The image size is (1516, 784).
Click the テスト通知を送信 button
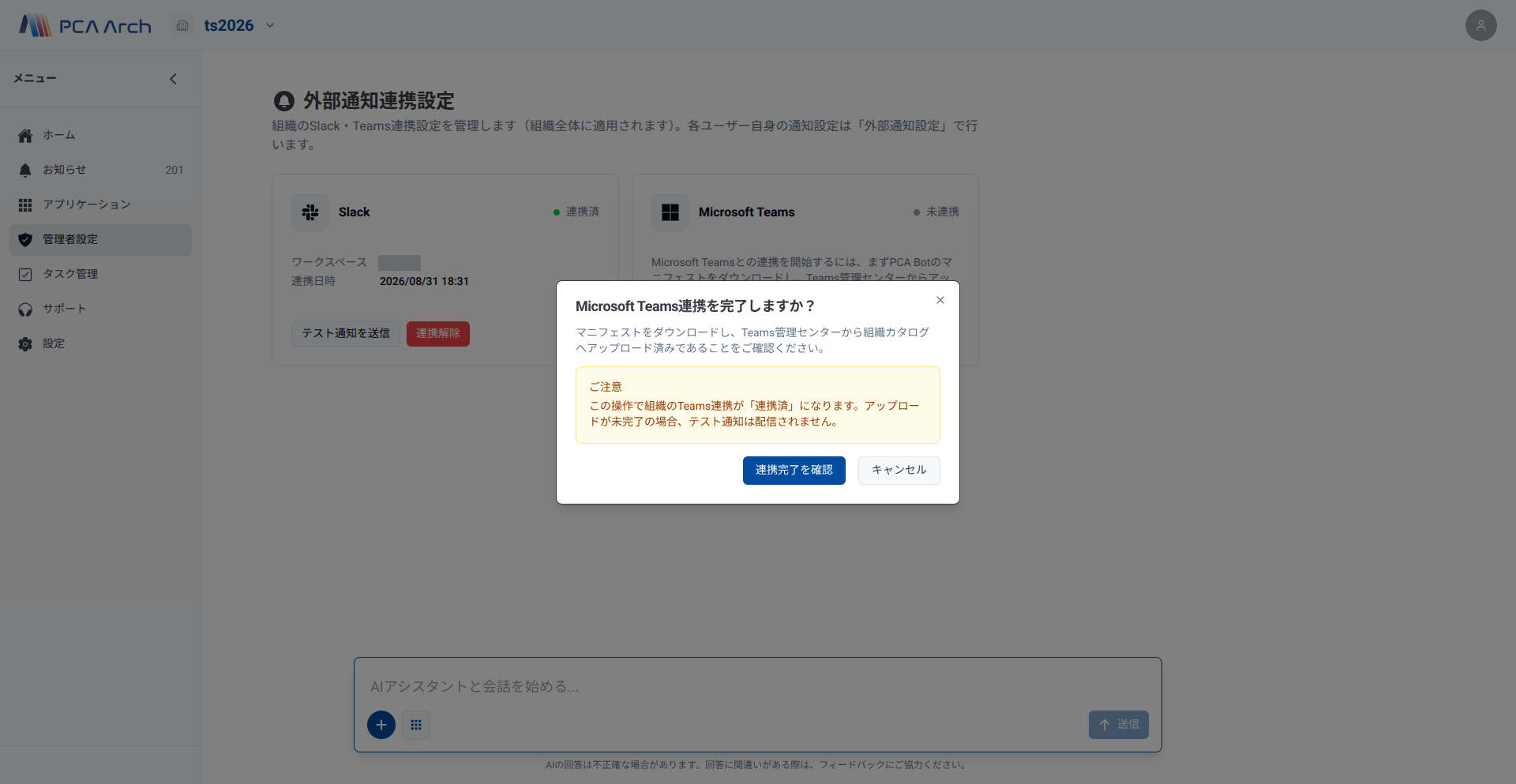(346, 334)
